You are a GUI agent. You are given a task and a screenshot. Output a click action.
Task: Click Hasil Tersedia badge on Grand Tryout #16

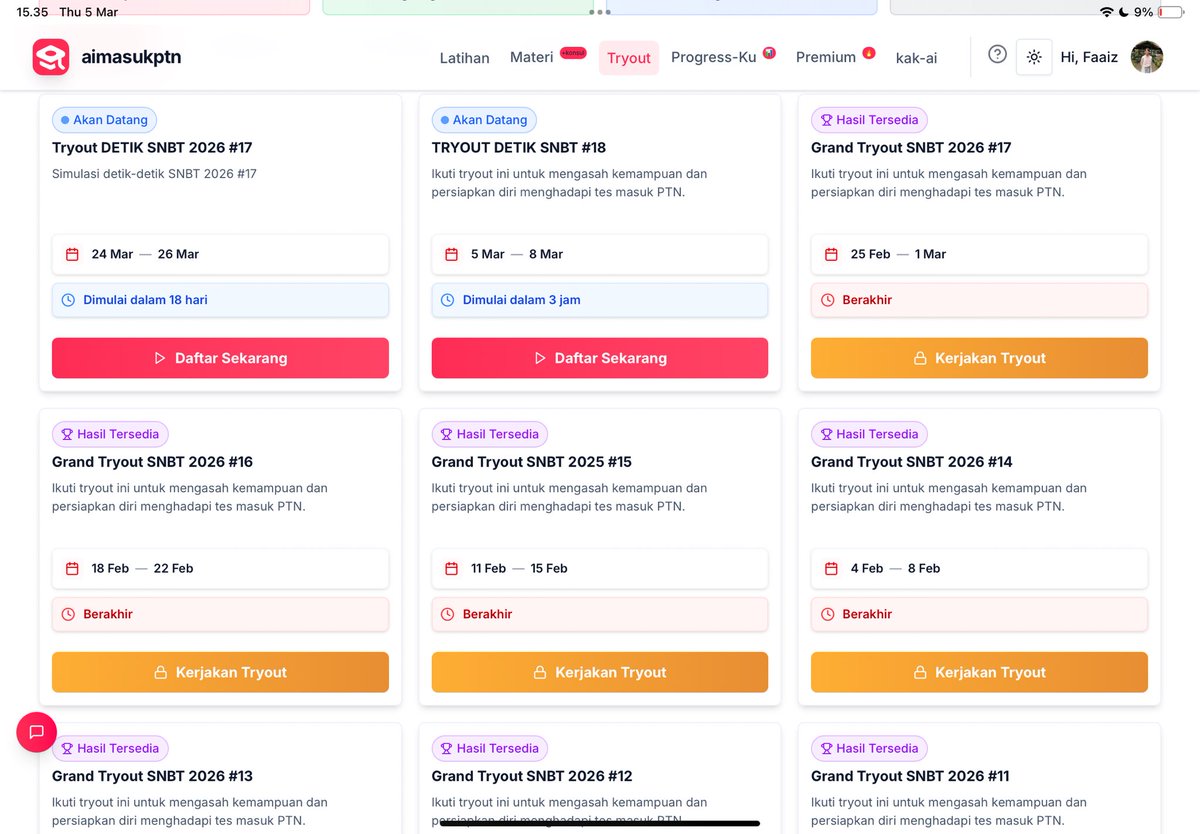(x=110, y=434)
